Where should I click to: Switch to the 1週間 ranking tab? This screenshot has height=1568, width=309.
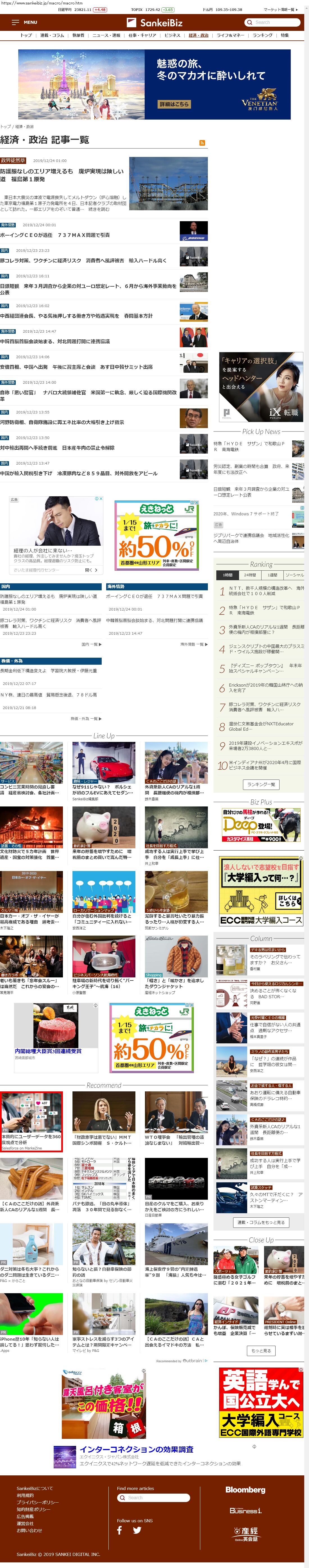(272, 575)
